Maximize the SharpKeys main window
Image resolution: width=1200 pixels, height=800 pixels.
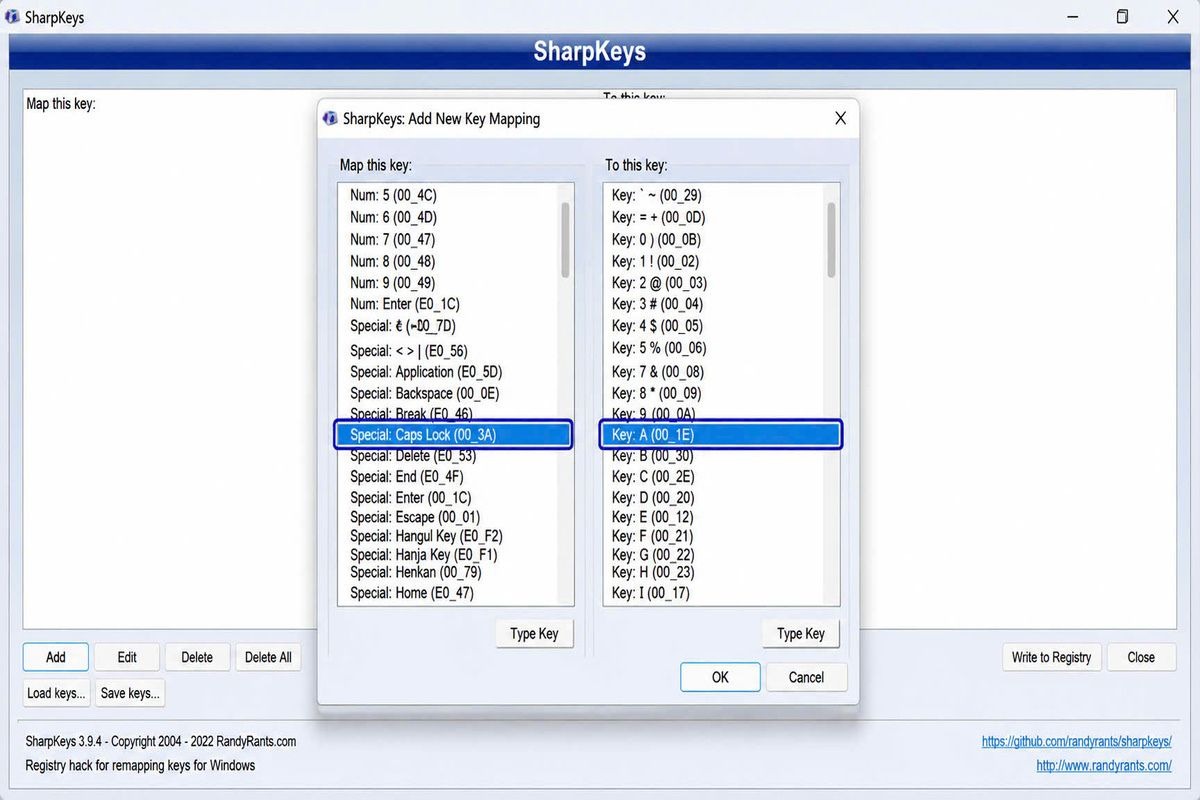(x=1123, y=17)
